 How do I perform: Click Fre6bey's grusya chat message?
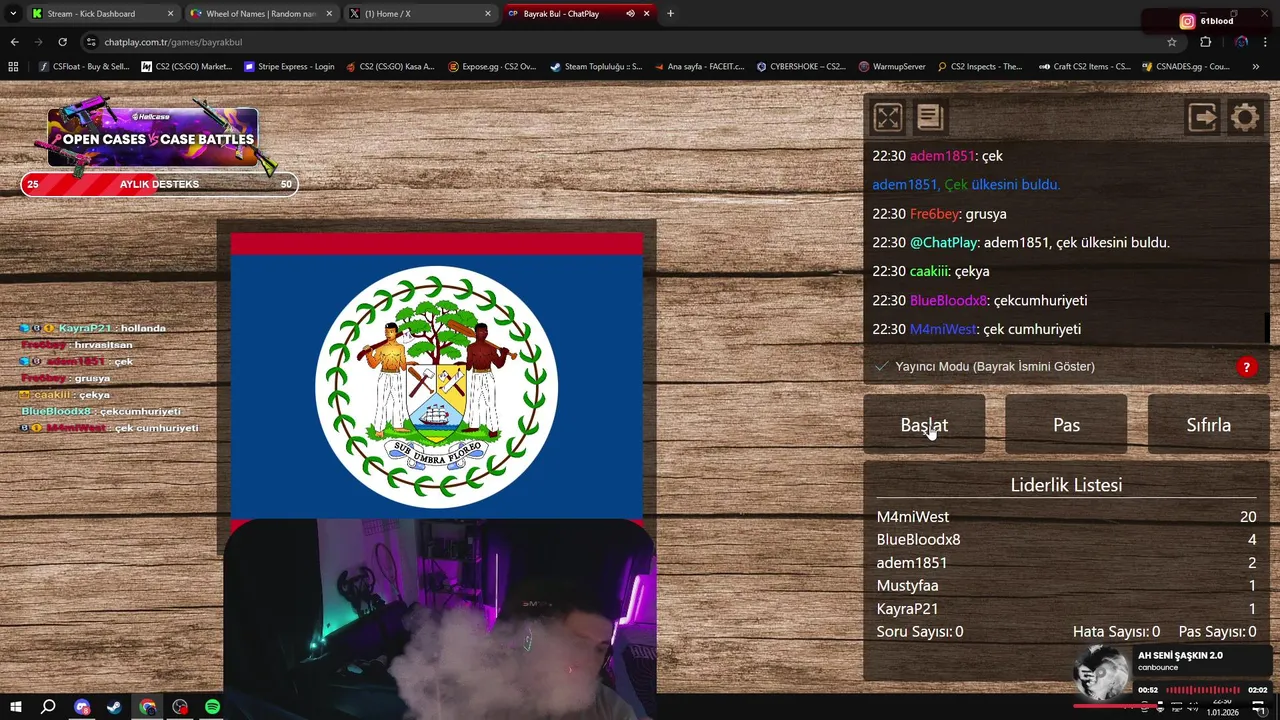939,214
